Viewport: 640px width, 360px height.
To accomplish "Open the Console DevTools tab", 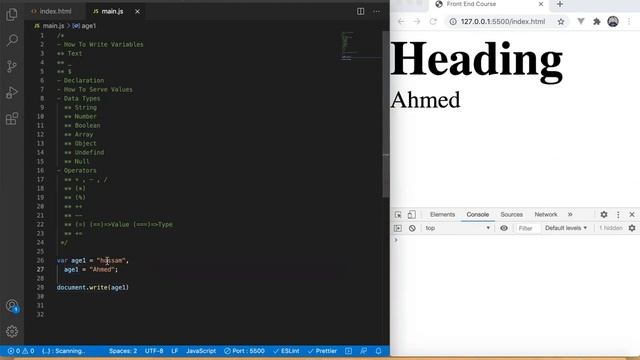I will pyautogui.click(x=478, y=214).
